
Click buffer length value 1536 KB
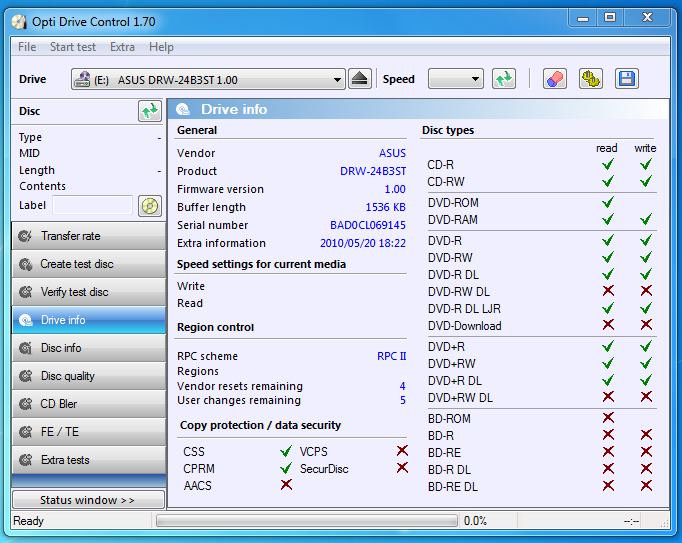(x=385, y=207)
